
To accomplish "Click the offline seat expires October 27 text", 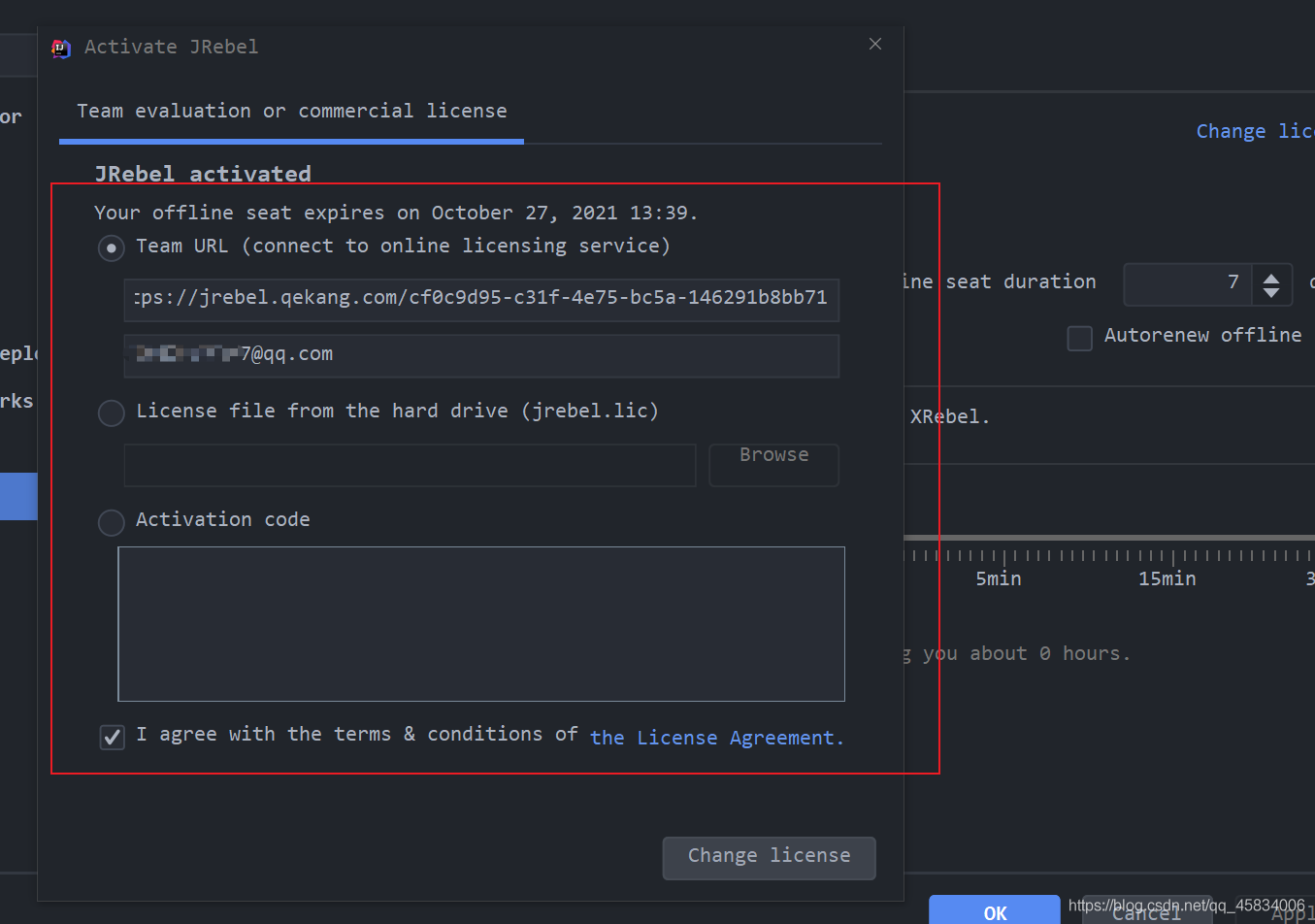I will click(396, 213).
